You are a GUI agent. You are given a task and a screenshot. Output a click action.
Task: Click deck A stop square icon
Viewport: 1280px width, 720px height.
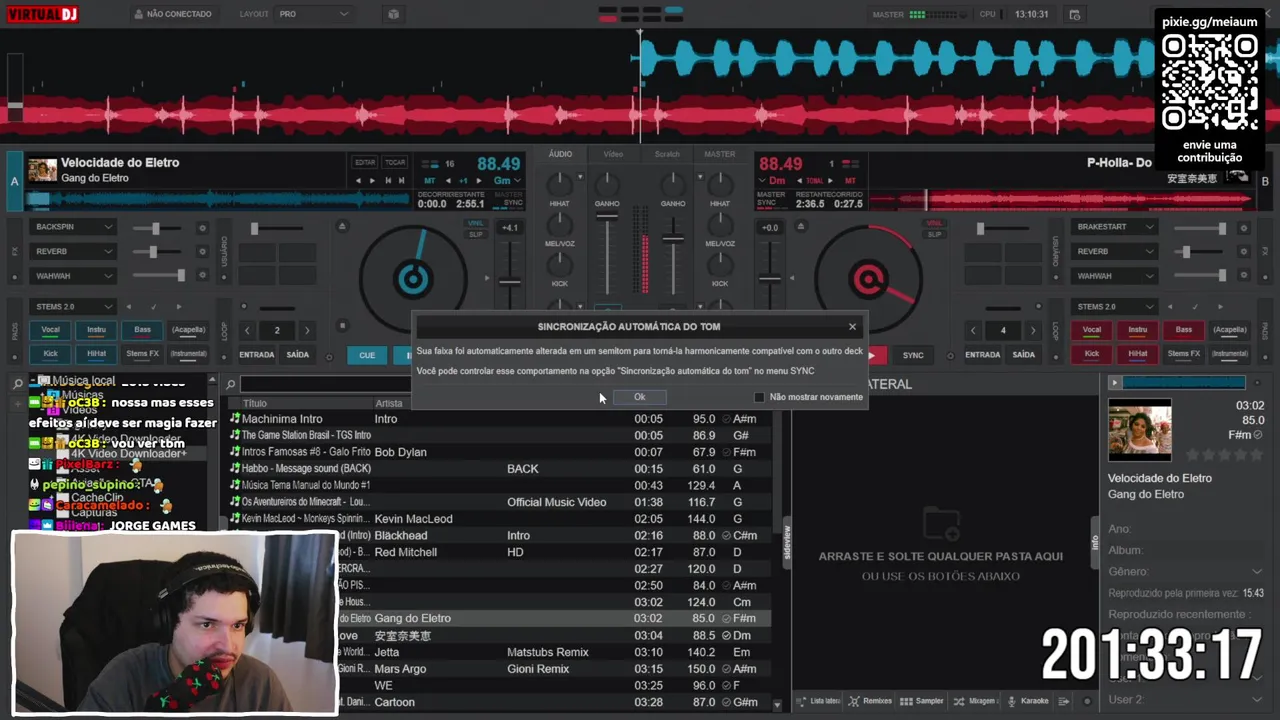pyautogui.click(x=342, y=325)
